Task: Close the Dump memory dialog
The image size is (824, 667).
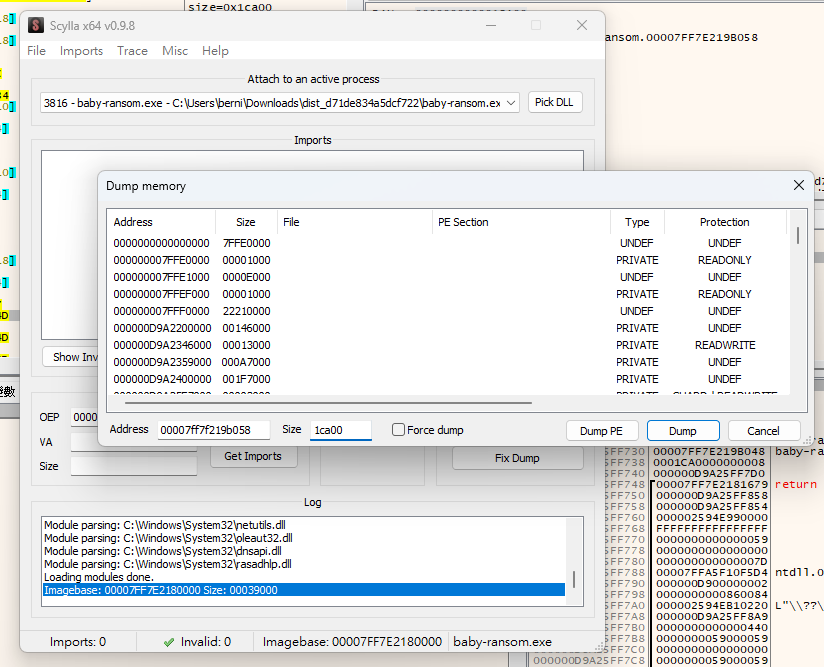Action: (799, 185)
